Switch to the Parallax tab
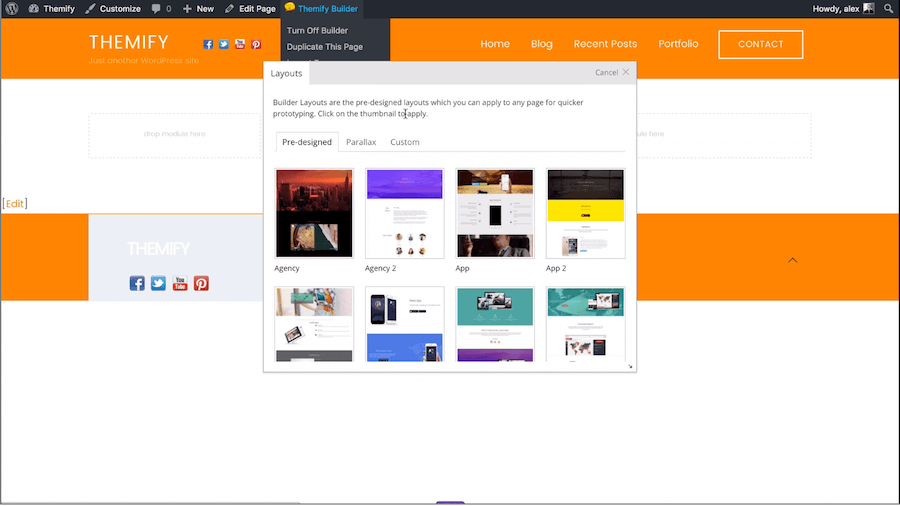Screen dimensions: 900x506 pyautogui.click(x=361, y=142)
